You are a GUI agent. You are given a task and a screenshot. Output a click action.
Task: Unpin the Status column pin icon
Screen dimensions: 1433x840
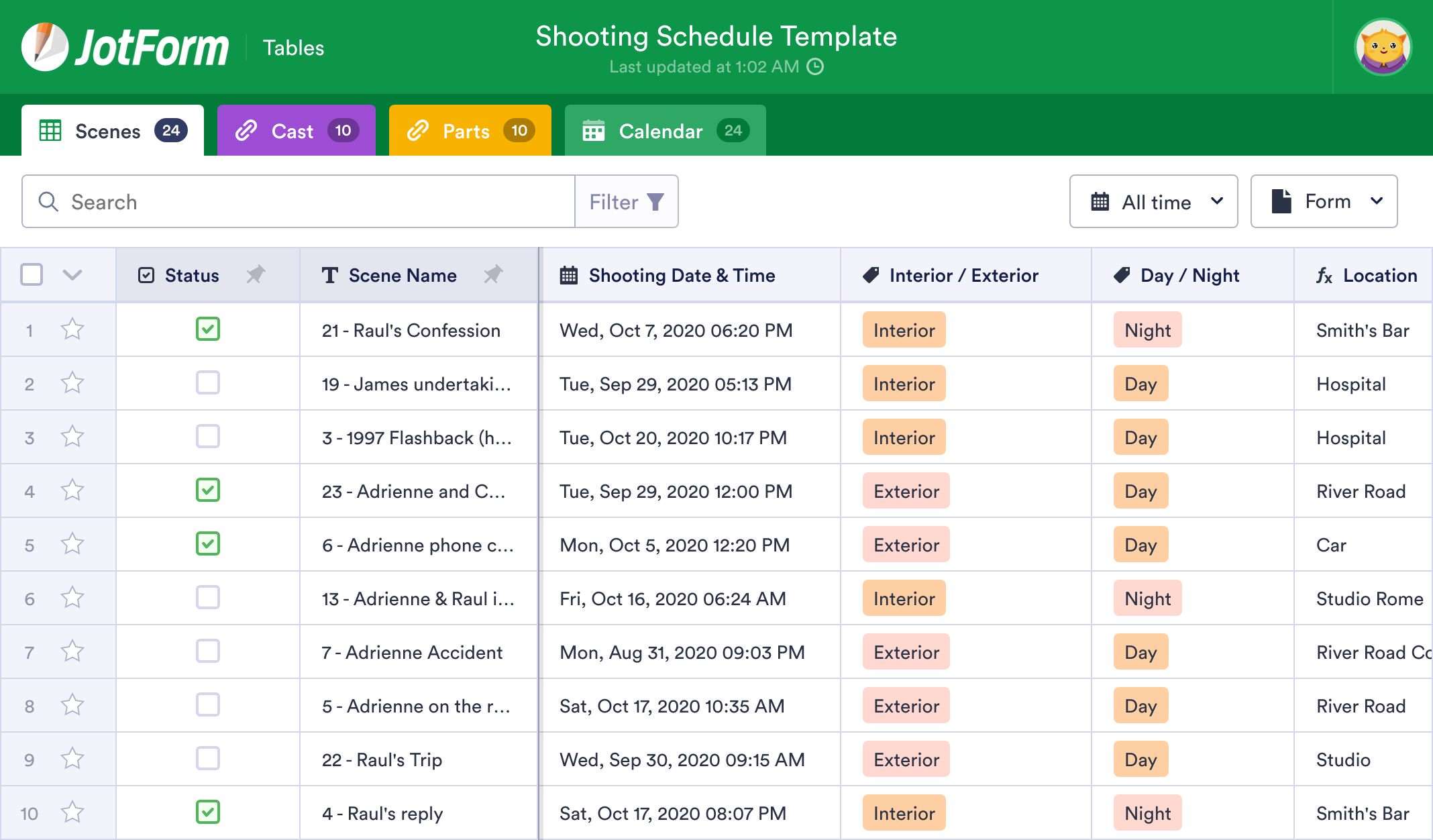coord(256,274)
